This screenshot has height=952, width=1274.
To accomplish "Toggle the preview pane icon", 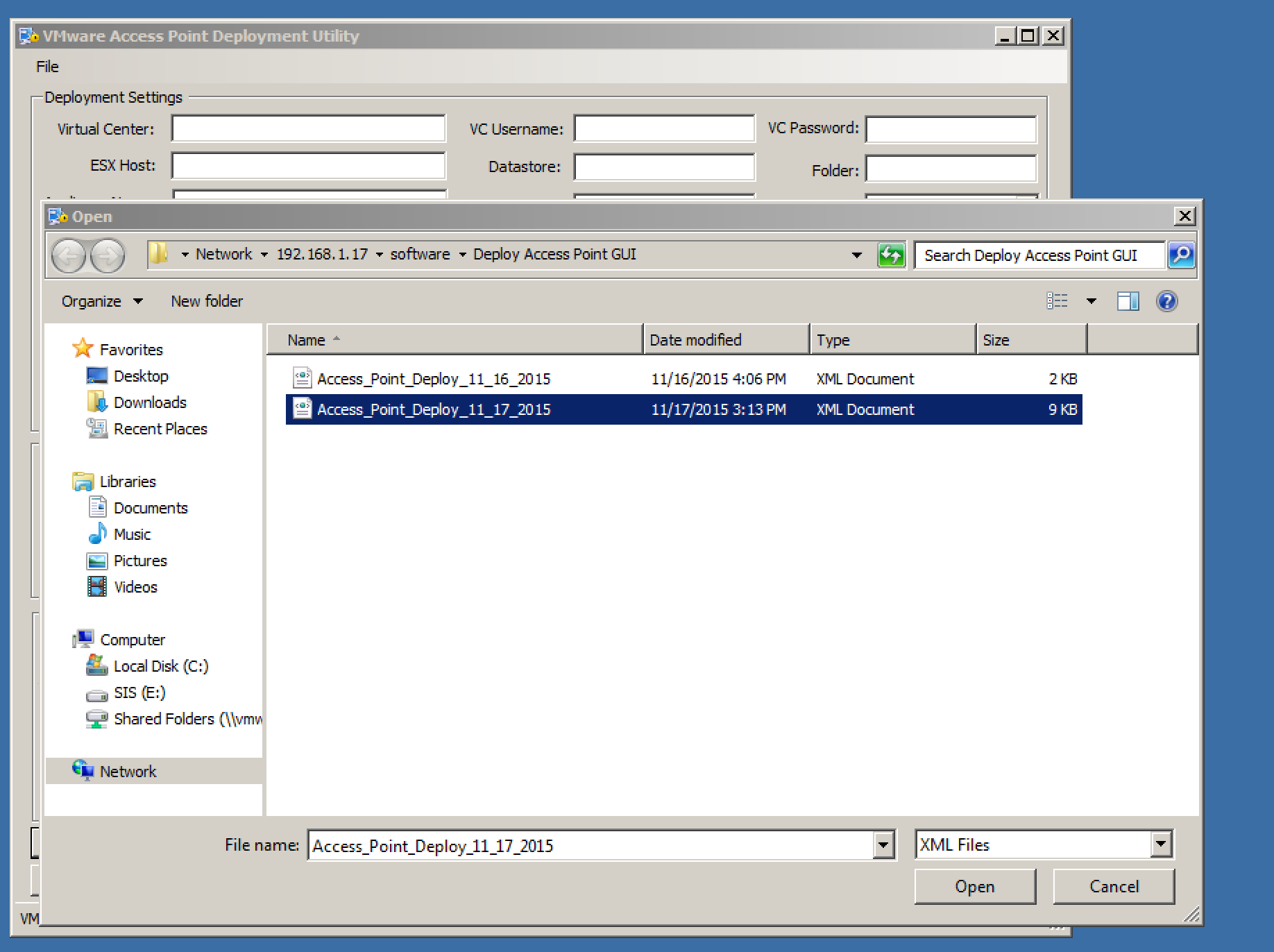I will coord(1128,301).
